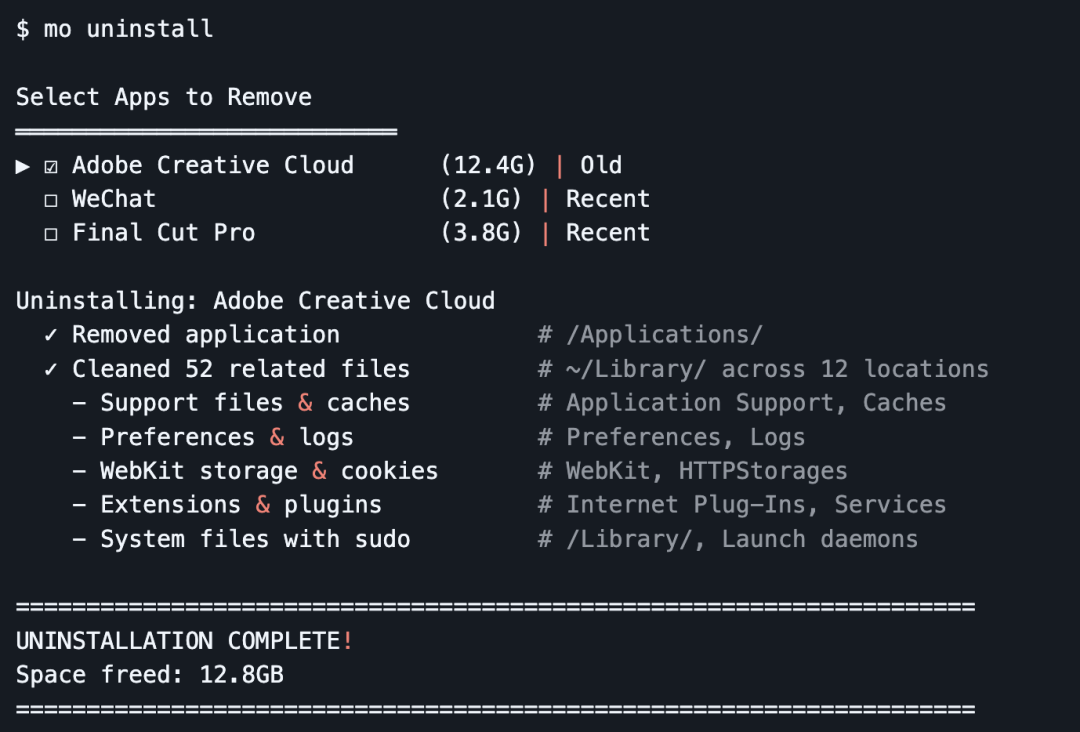Click the checkmark next to Removed application
The width and height of the screenshot is (1080, 732).
coord(50,335)
